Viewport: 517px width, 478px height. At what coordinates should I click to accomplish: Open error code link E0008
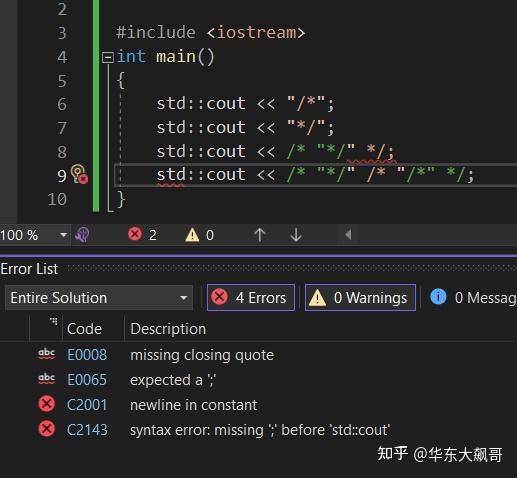click(x=87, y=355)
